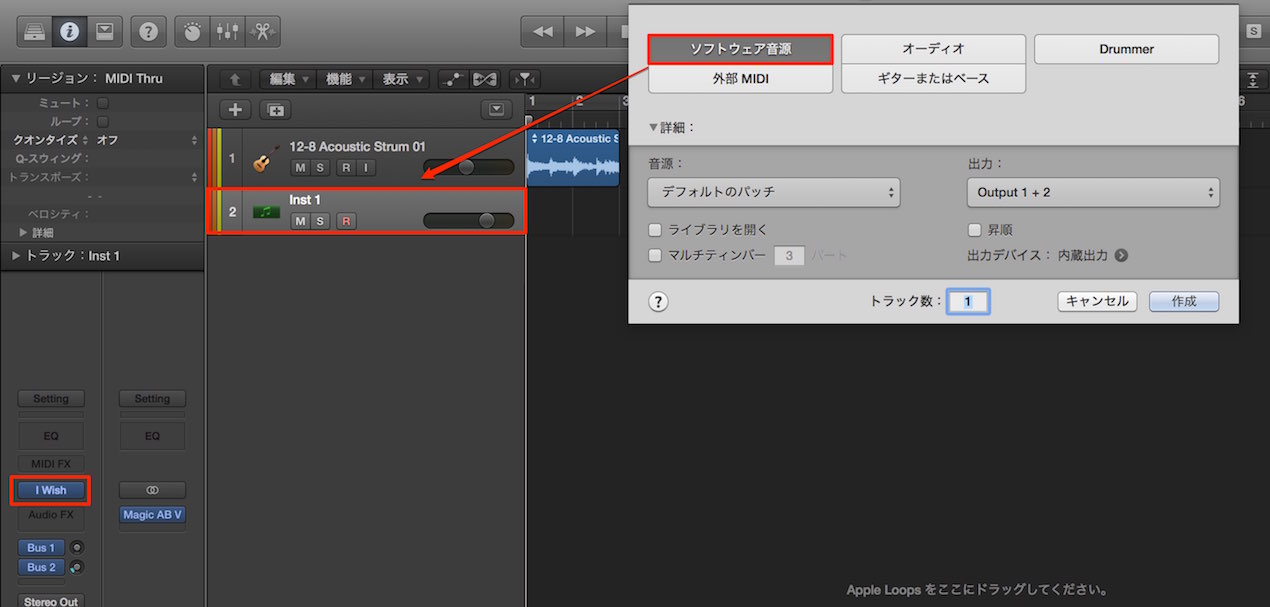The image size is (1270, 607).
Task: Open the Output 1 + 2 dropdown
Action: 1093,192
